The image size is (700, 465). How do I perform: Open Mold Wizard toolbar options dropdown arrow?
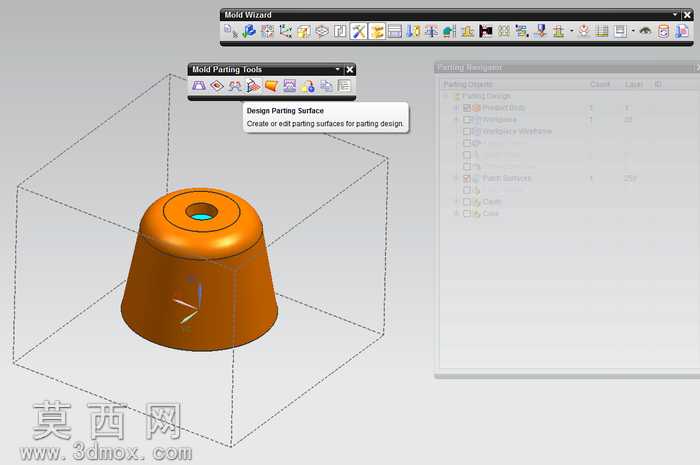(675, 15)
